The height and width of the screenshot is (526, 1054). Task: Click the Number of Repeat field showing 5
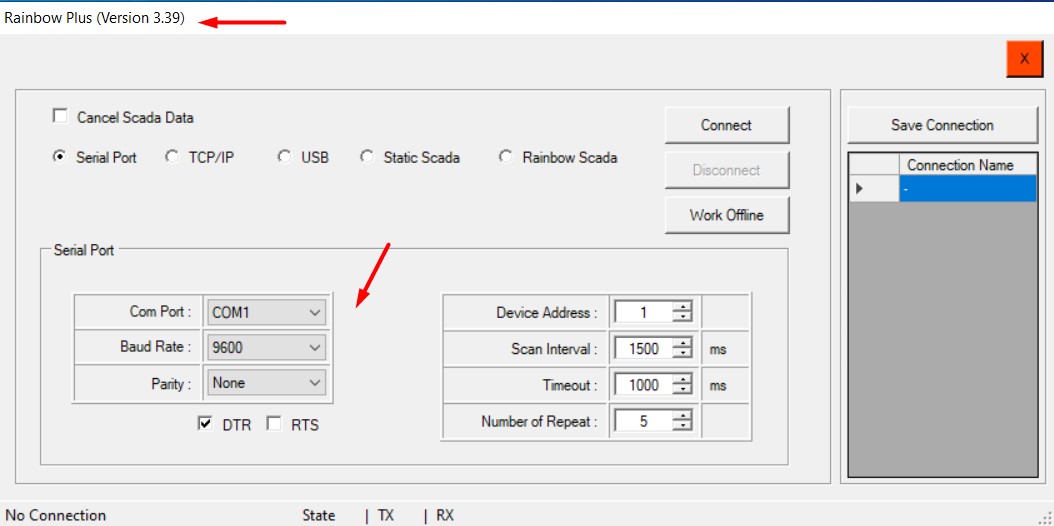(643, 421)
